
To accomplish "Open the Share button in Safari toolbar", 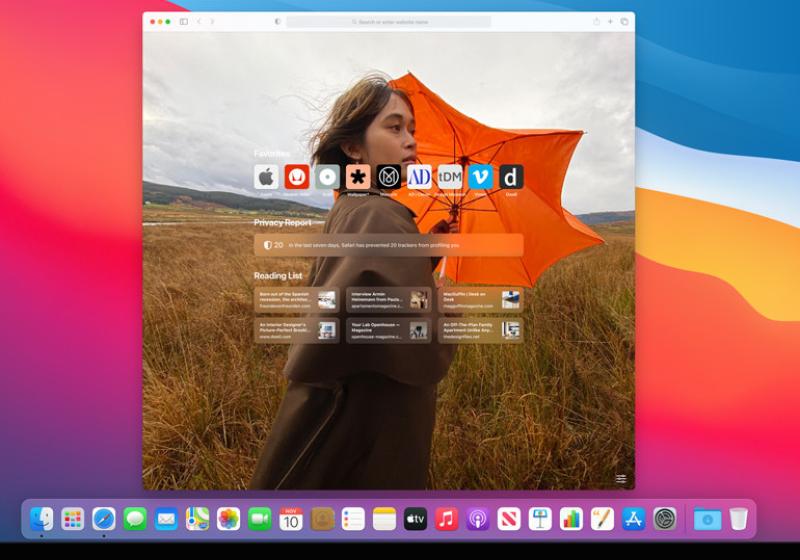I will pos(596,21).
